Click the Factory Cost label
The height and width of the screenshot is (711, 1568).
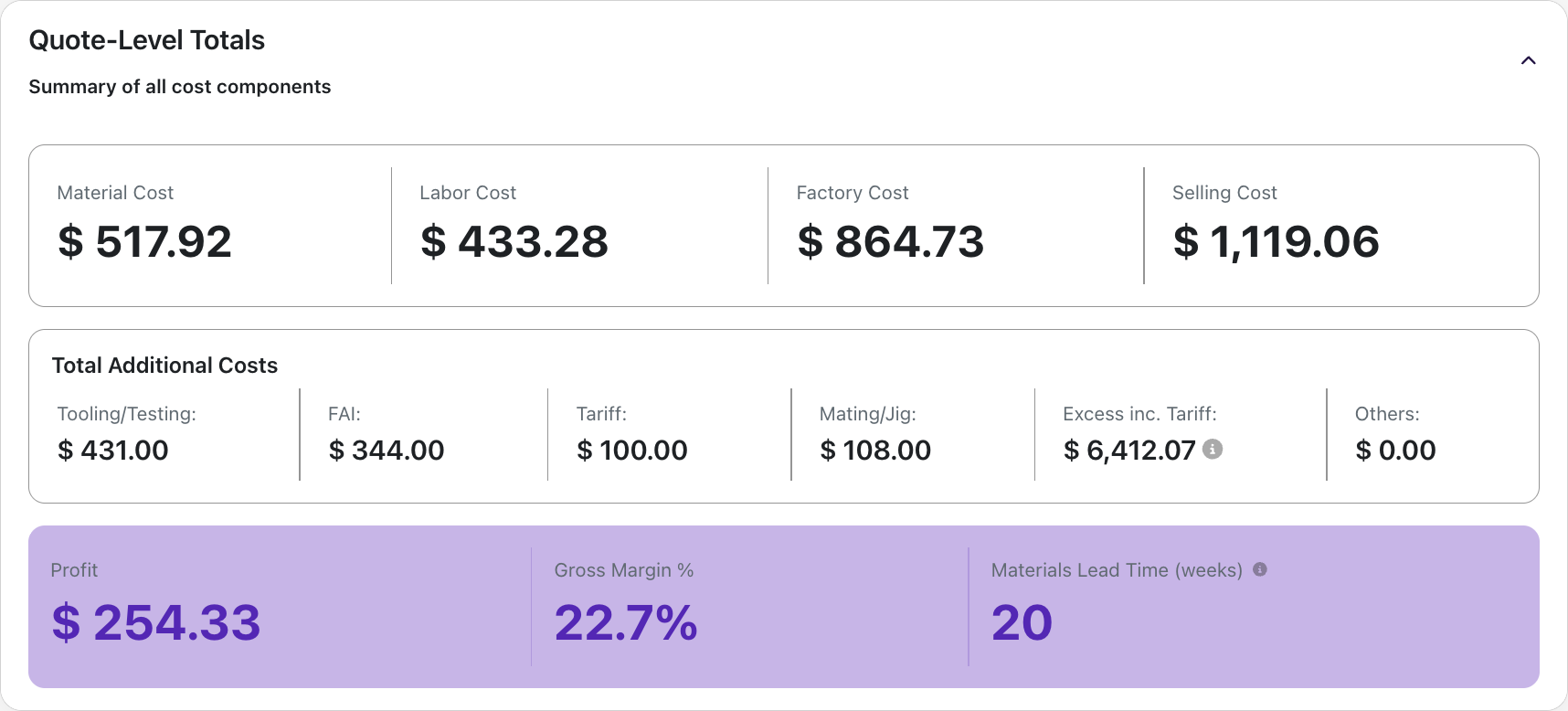click(853, 193)
